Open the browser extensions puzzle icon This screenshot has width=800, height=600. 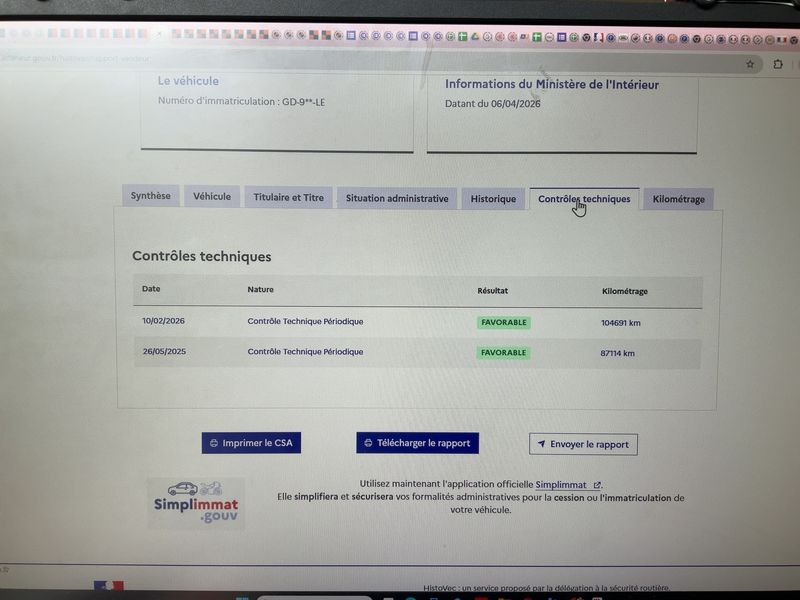pyautogui.click(x=778, y=64)
